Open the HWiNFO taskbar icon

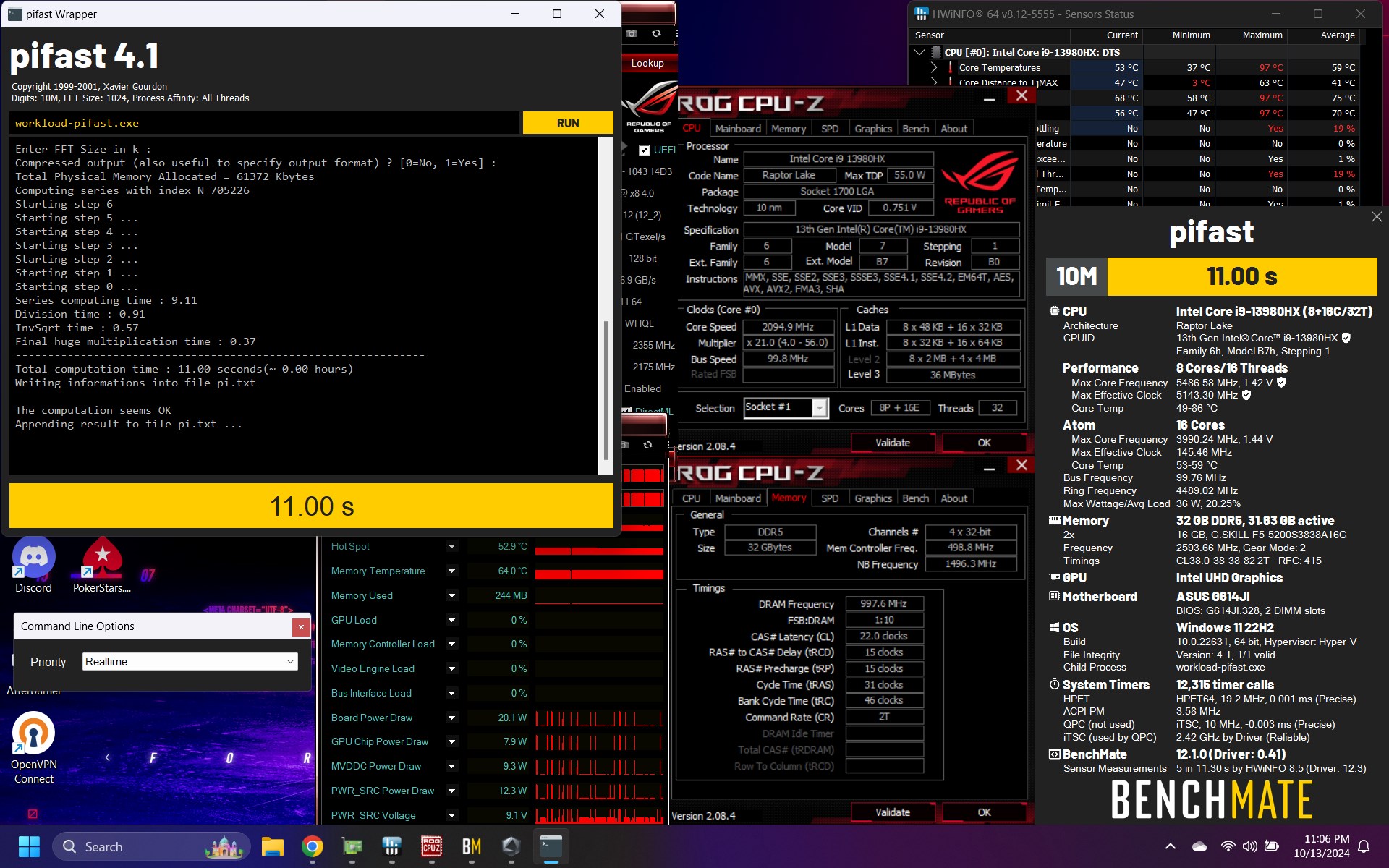[392, 846]
